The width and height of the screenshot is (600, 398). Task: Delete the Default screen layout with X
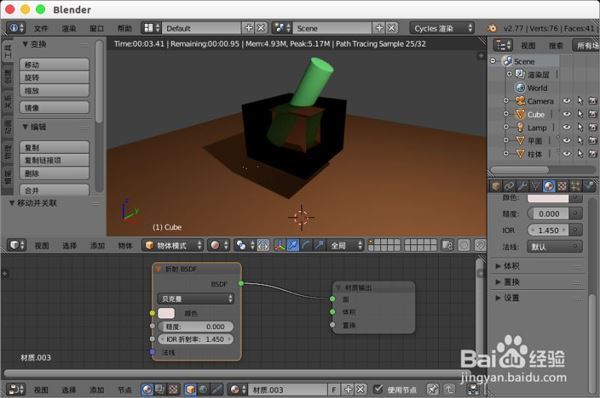[261, 28]
